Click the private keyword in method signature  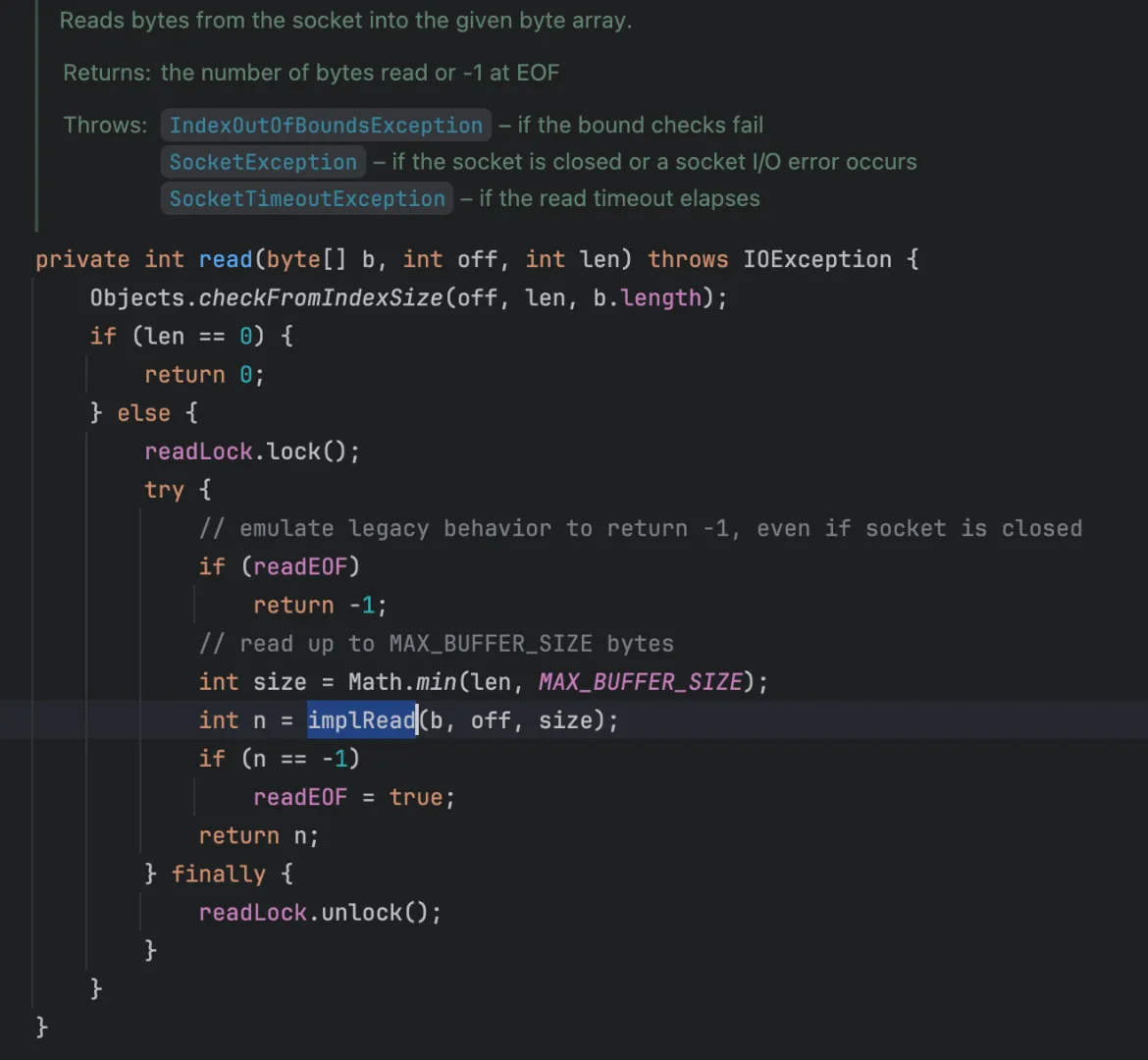(82, 260)
